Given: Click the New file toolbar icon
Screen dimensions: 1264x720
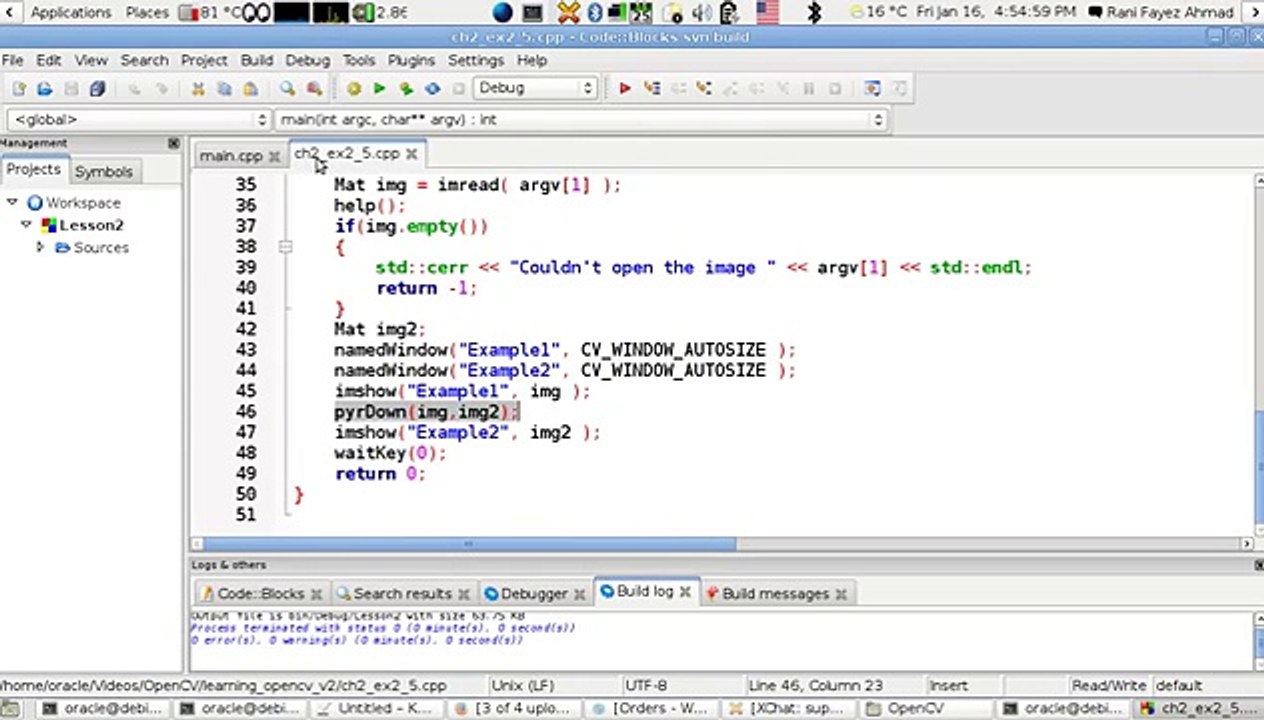Looking at the screenshot, I should tap(19, 89).
